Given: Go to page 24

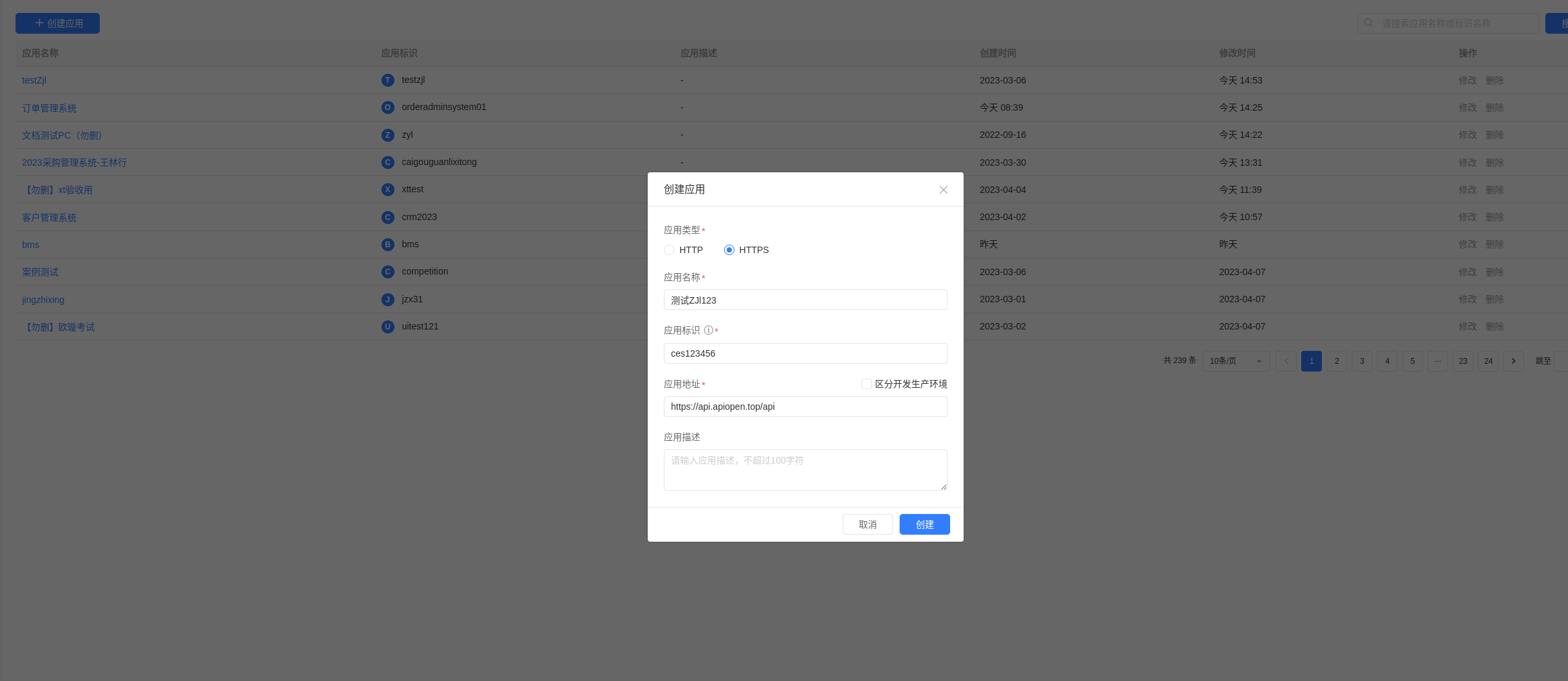Looking at the screenshot, I should coord(1488,361).
